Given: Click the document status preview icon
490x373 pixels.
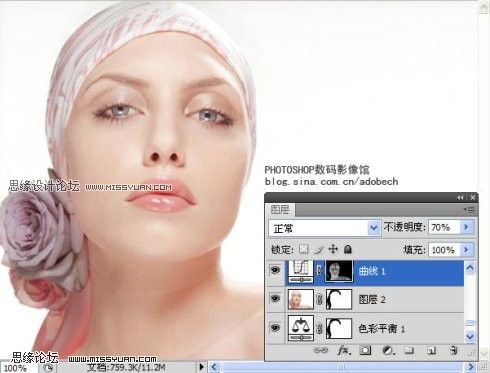Looking at the screenshot, I should (x=48, y=368).
